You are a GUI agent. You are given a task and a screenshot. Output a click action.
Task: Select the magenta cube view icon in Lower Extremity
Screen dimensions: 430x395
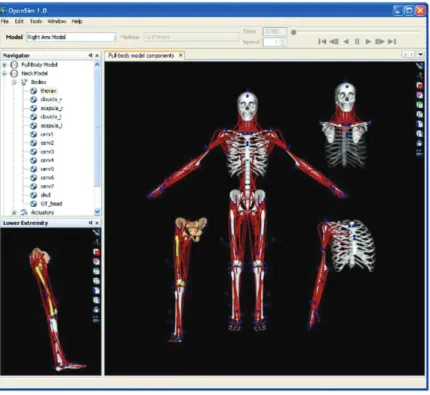96,262
